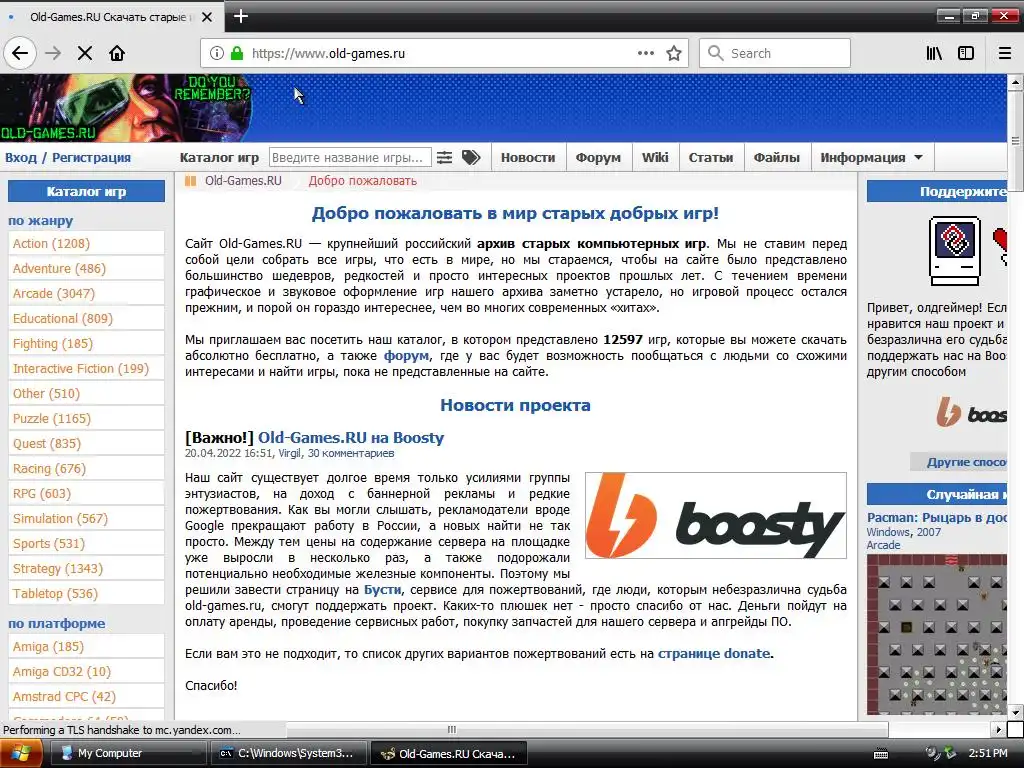Switch to the command prompt taskbar window
The width and height of the screenshot is (1024, 768).
288,753
